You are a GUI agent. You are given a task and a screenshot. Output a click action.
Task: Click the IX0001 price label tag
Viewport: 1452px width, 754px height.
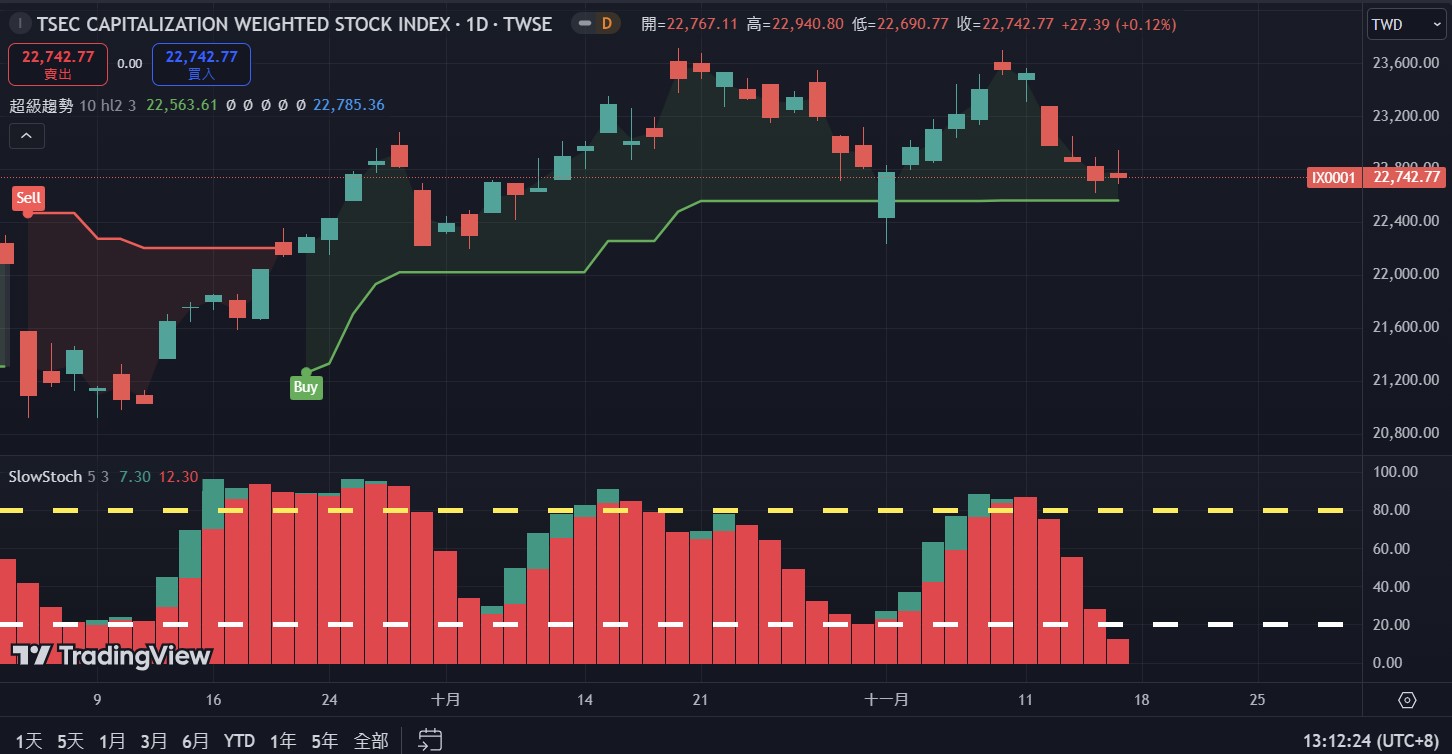1333,178
